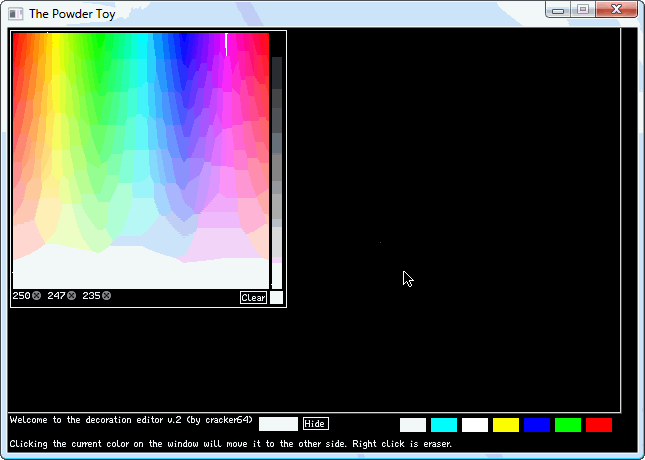Click the Clear button in the color picker

253,297
